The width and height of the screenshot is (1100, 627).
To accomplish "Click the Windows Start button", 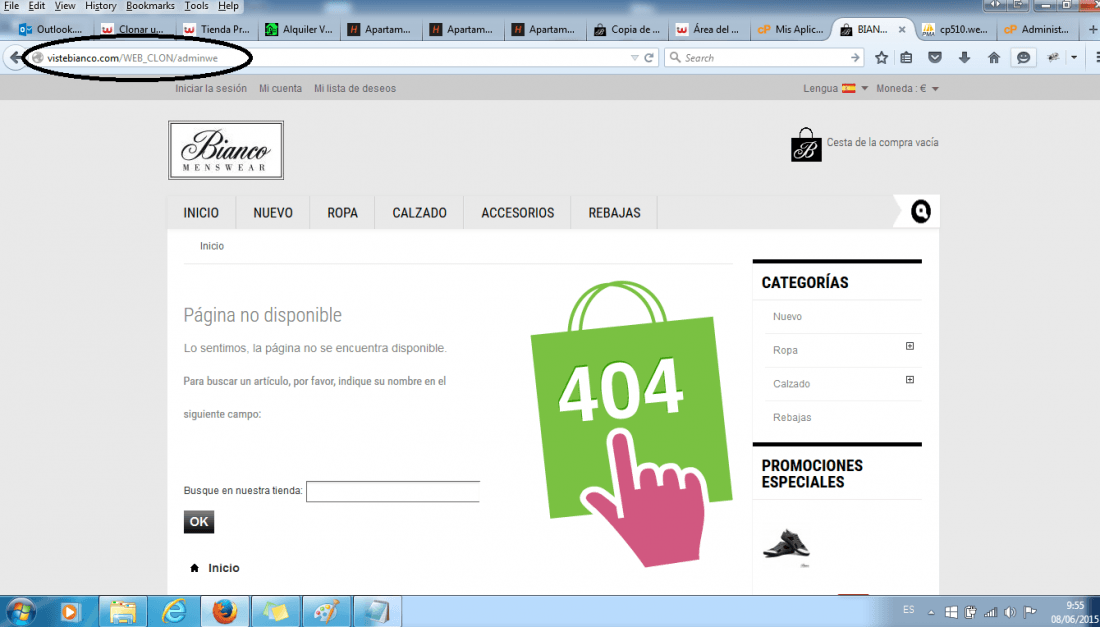I will [x=20, y=611].
